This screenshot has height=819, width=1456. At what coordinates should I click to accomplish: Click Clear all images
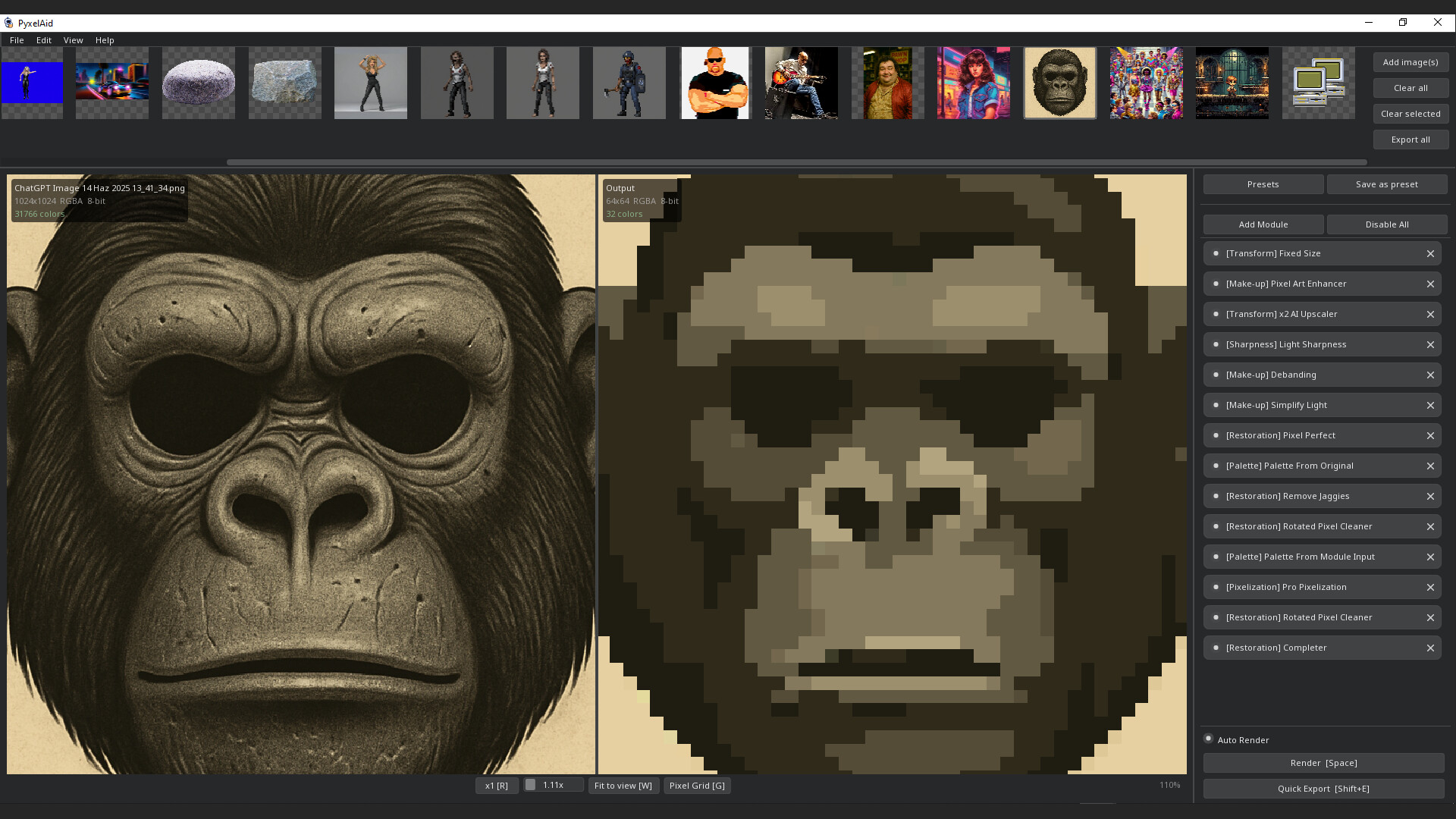pos(1410,88)
